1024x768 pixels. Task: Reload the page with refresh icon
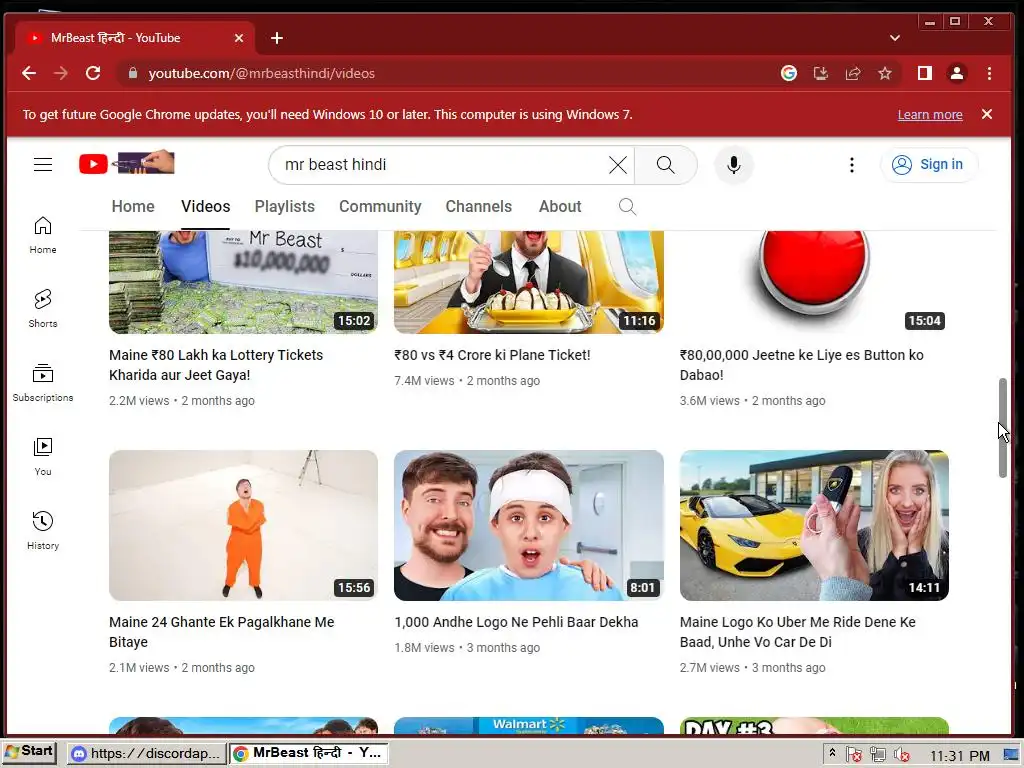[93, 73]
